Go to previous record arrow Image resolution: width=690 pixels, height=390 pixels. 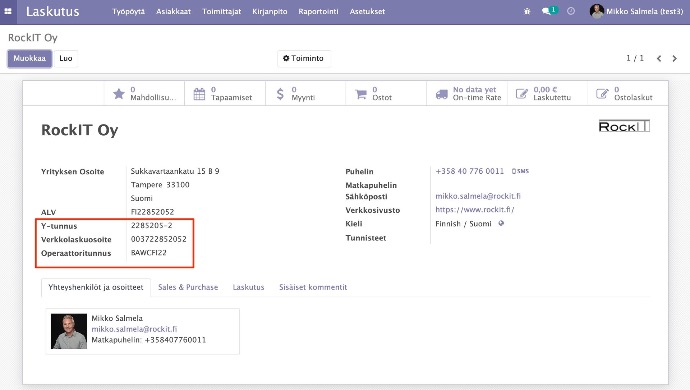click(659, 59)
